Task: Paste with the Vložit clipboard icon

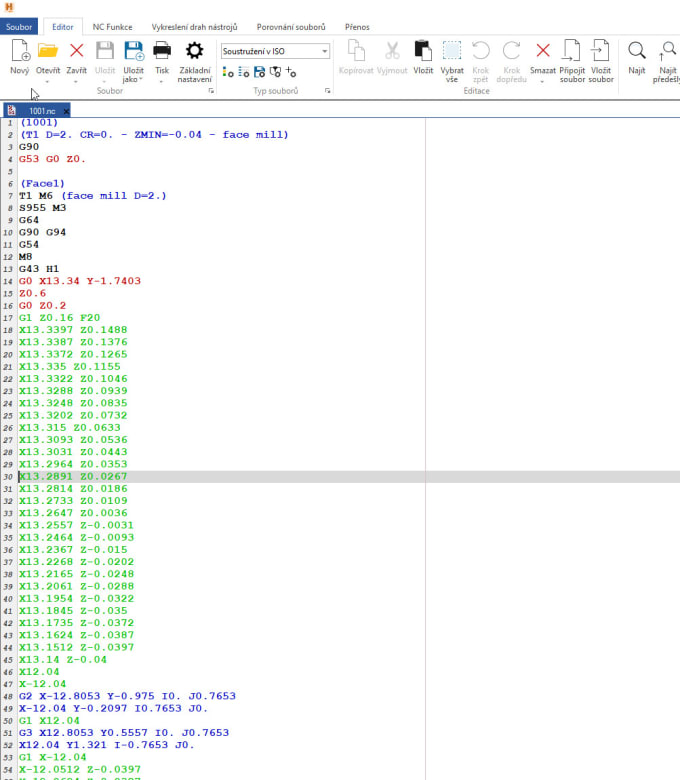Action: click(423, 51)
